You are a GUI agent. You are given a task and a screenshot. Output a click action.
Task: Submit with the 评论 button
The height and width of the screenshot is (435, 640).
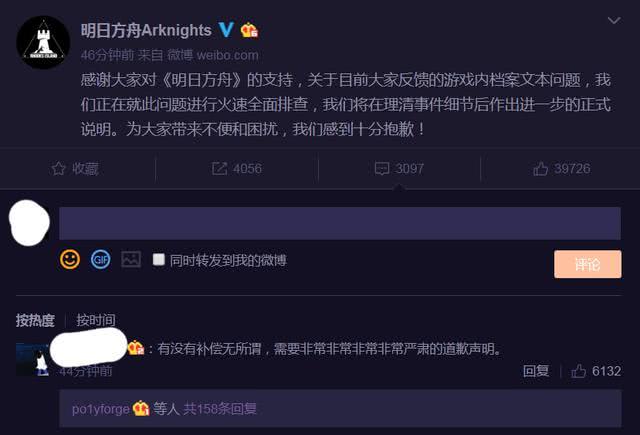pos(588,264)
